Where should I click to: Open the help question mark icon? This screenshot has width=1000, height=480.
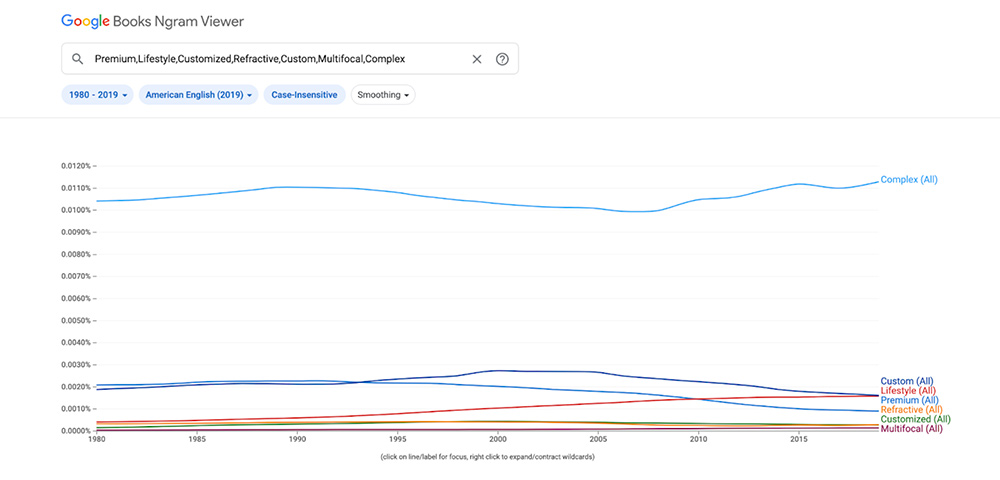(x=502, y=59)
